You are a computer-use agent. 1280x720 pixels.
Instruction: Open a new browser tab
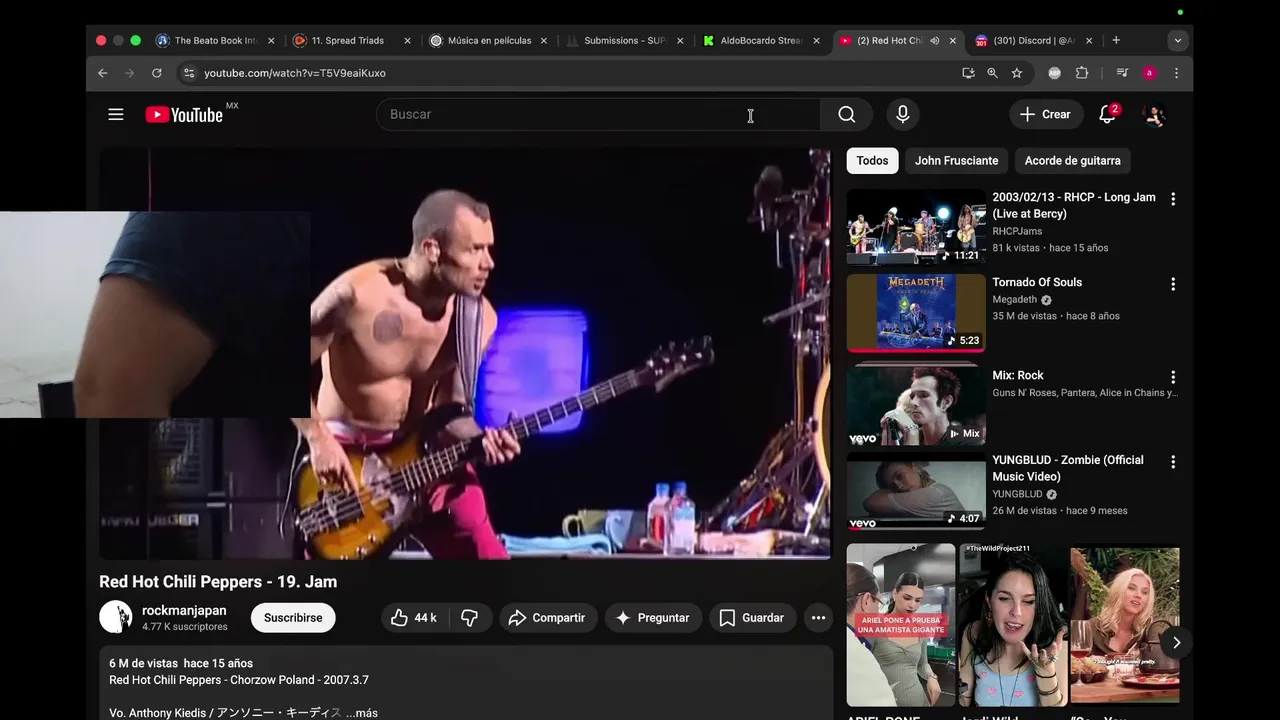tap(1116, 41)
